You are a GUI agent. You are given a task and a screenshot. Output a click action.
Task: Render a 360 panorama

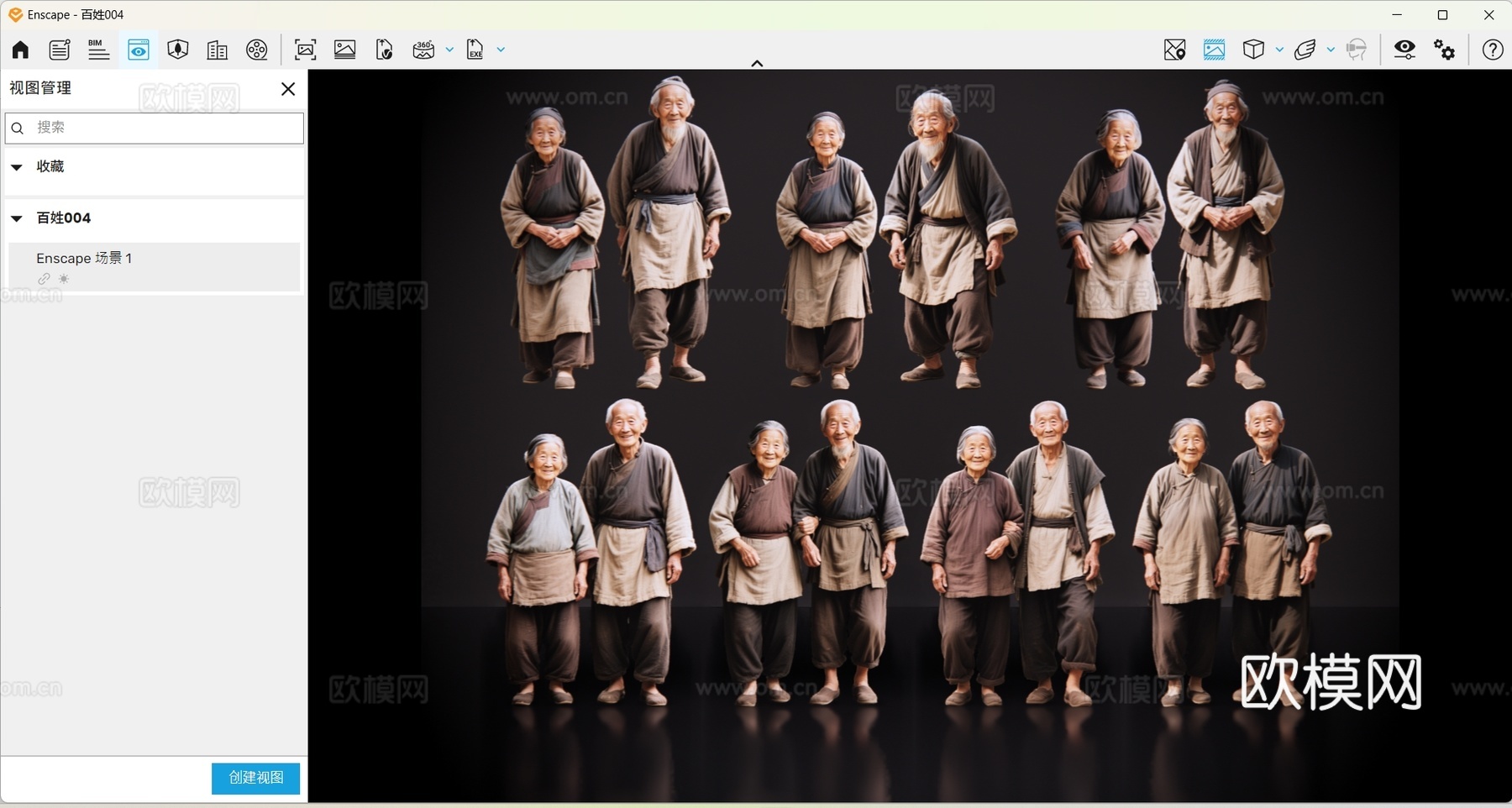point(424,50)
